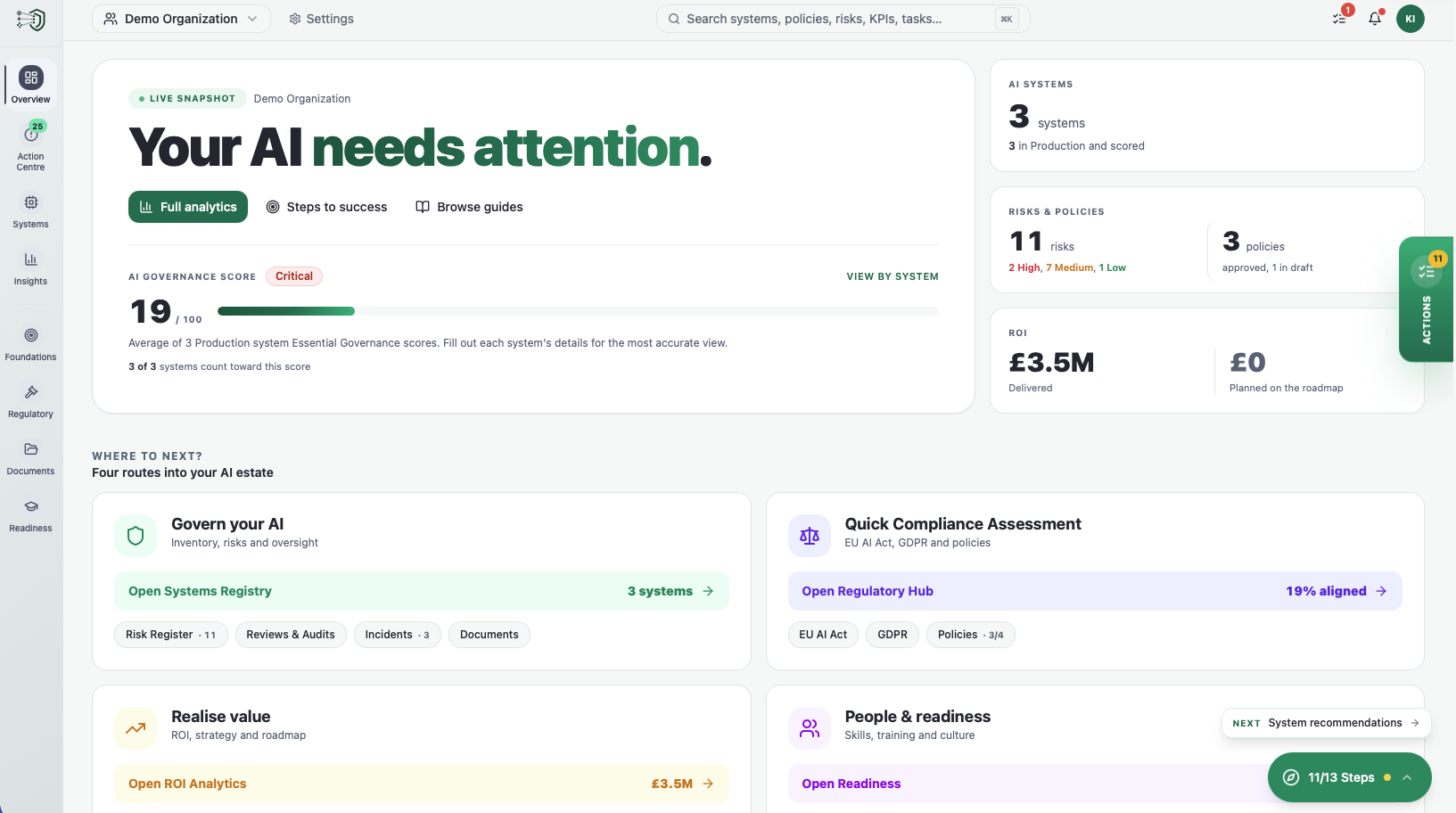
Task: Open the Risk Register chip
Action: click(171, 635)
